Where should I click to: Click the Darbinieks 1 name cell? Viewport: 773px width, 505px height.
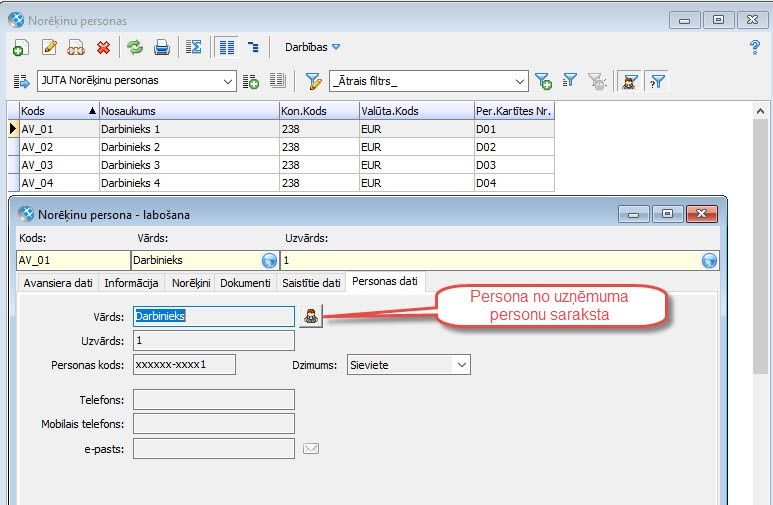(189, 129)
